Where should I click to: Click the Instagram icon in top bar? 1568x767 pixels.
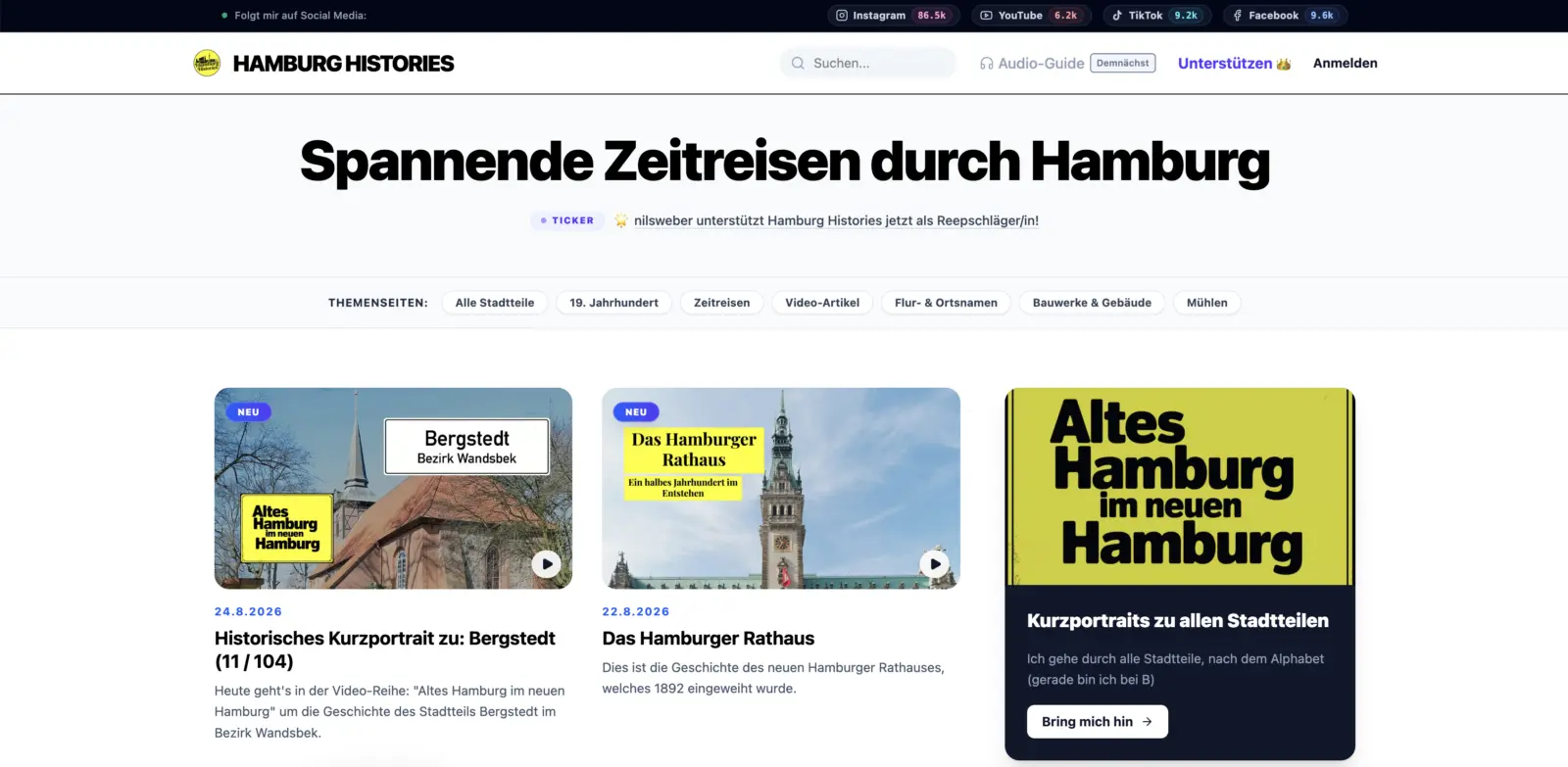click(x=842, y=16)
